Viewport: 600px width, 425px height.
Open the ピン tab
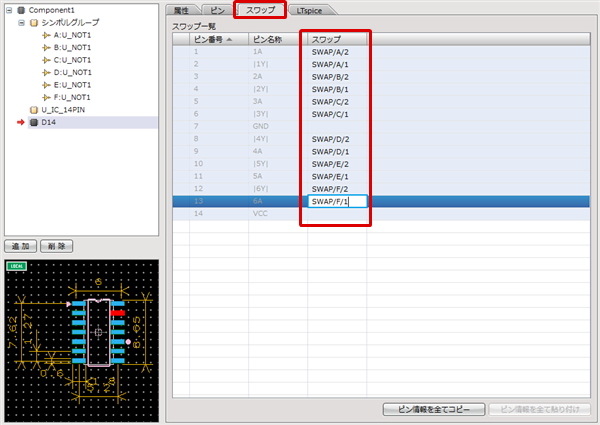217,10
